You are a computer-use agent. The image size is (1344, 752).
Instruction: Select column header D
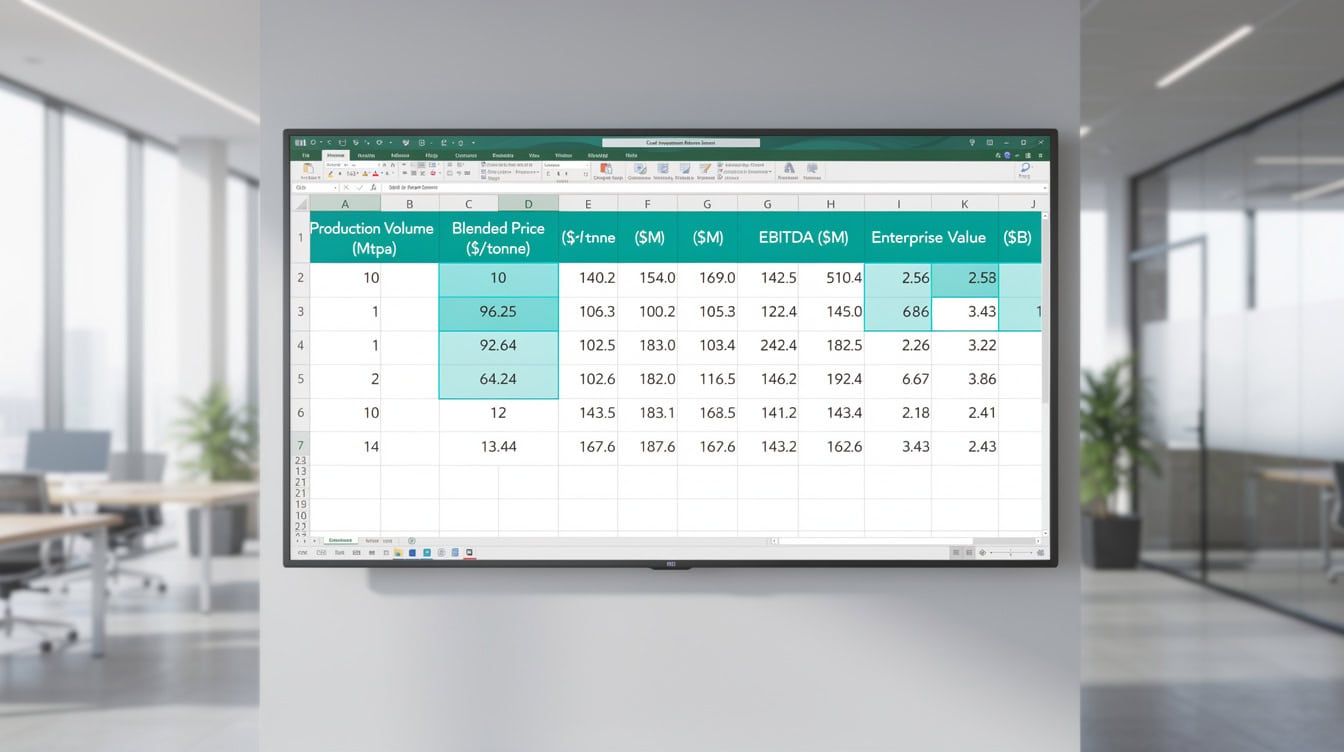[x=528, y=203]
